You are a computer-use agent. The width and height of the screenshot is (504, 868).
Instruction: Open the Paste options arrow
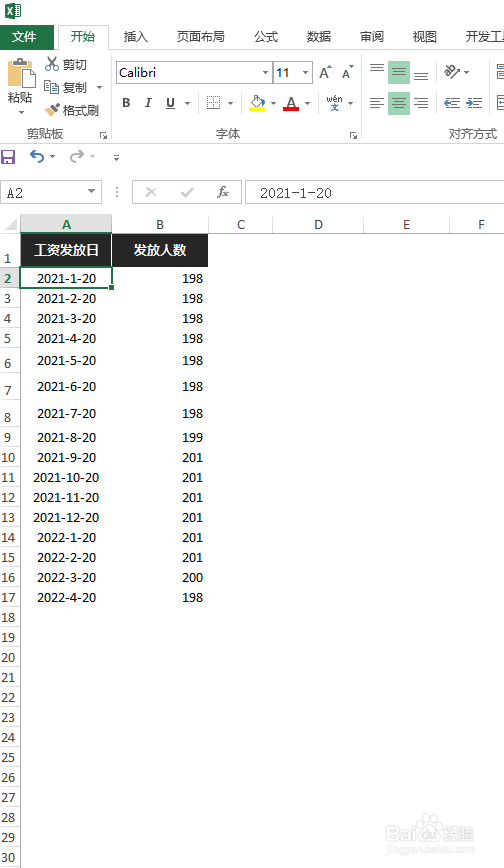click(x=22, y=112)
